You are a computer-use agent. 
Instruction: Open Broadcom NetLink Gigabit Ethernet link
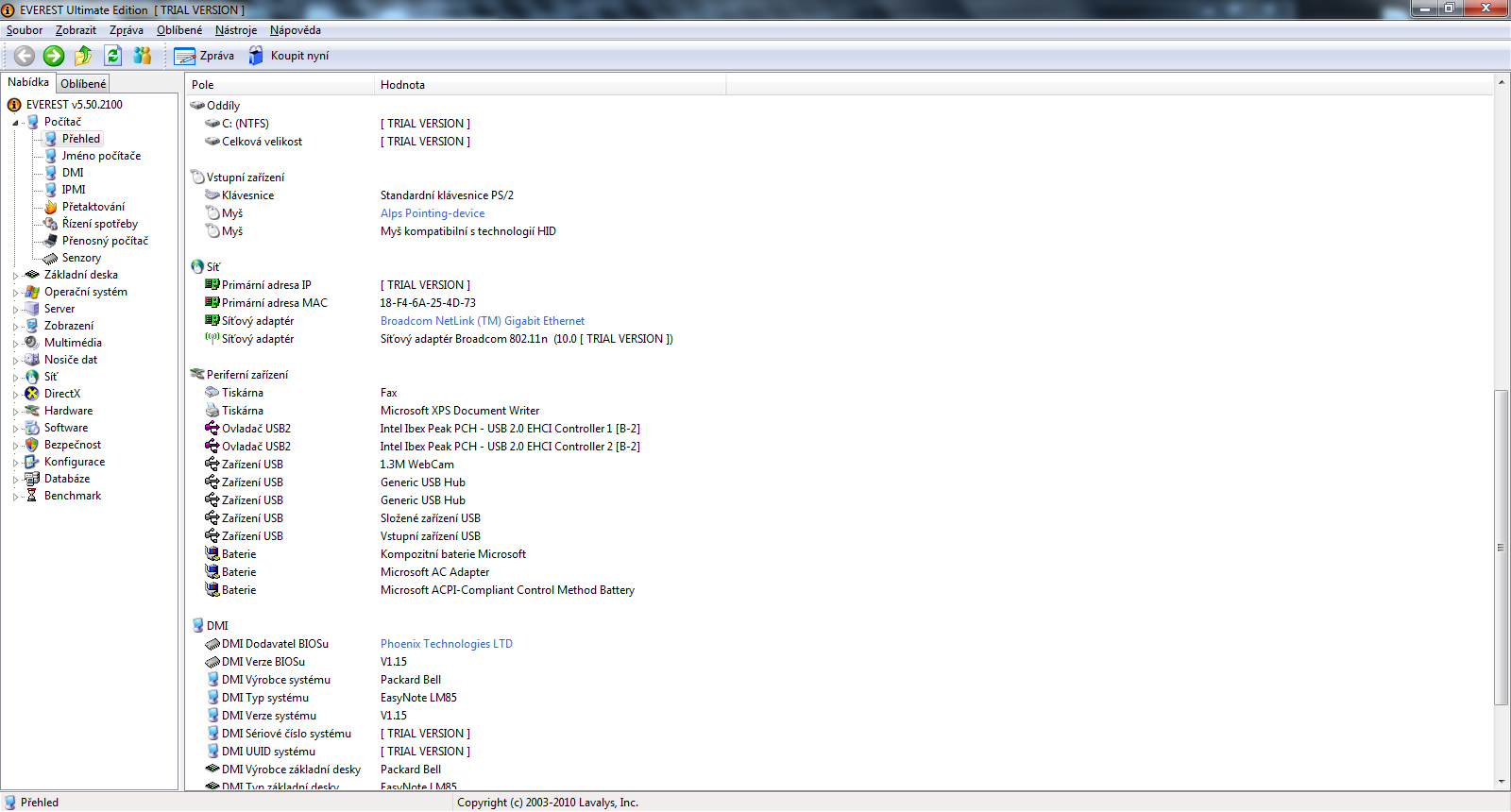483,321
